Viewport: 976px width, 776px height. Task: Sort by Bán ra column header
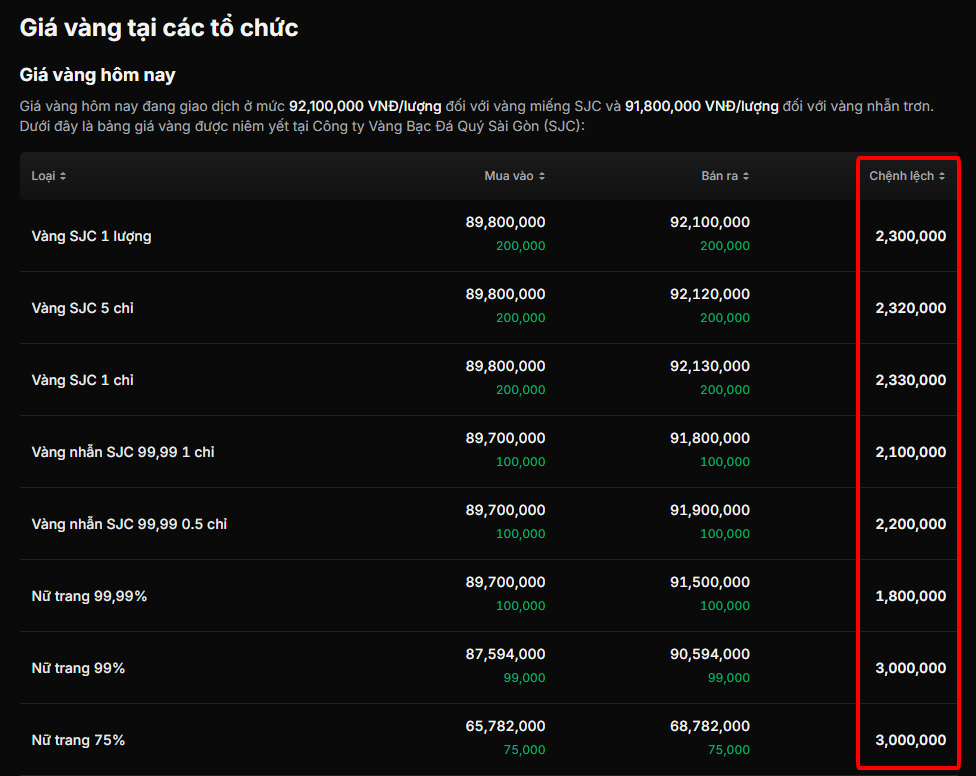click(725, 176)
